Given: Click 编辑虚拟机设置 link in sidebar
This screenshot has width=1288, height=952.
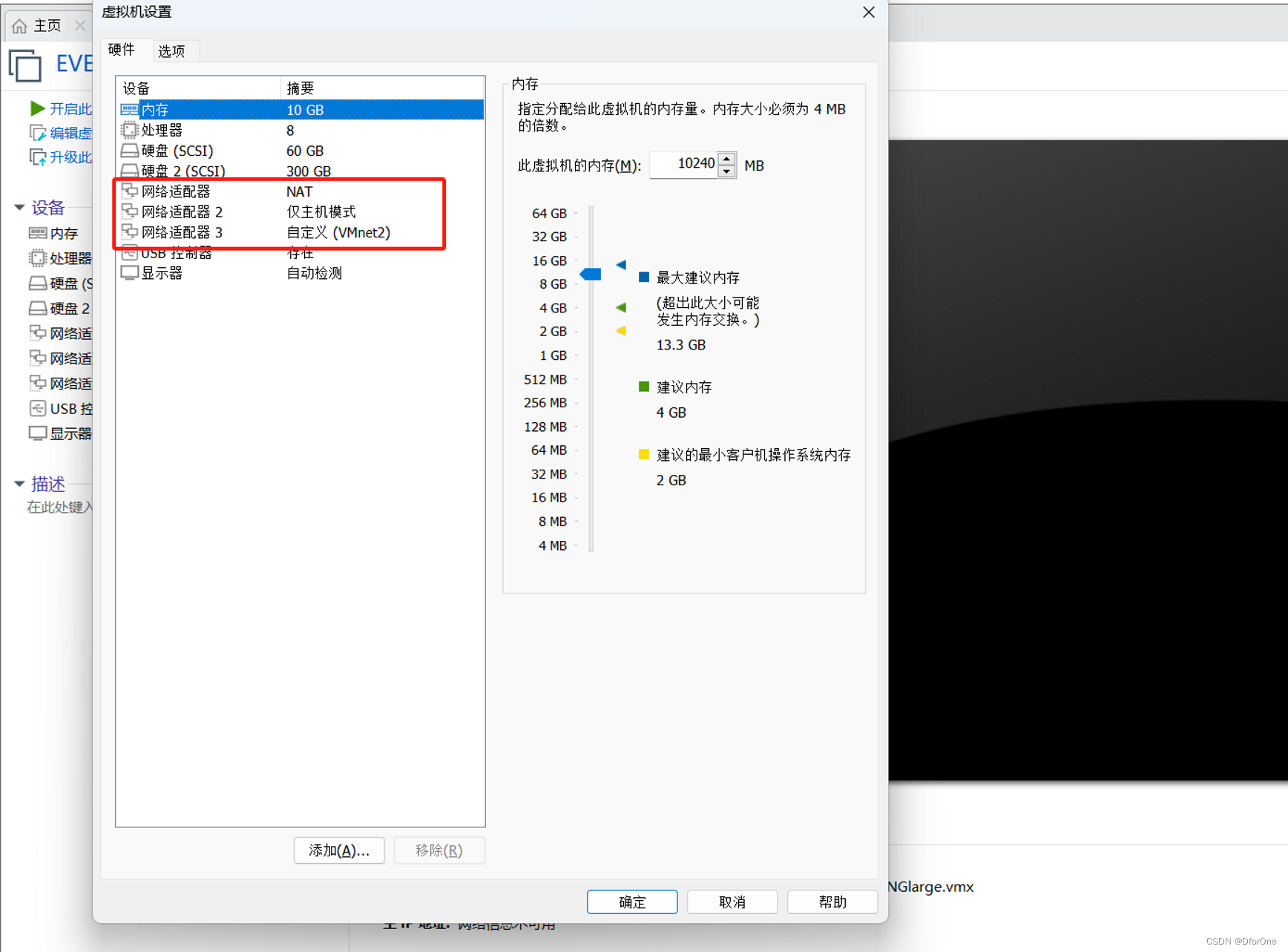Looking at the screenshot, I should point(71,133).
